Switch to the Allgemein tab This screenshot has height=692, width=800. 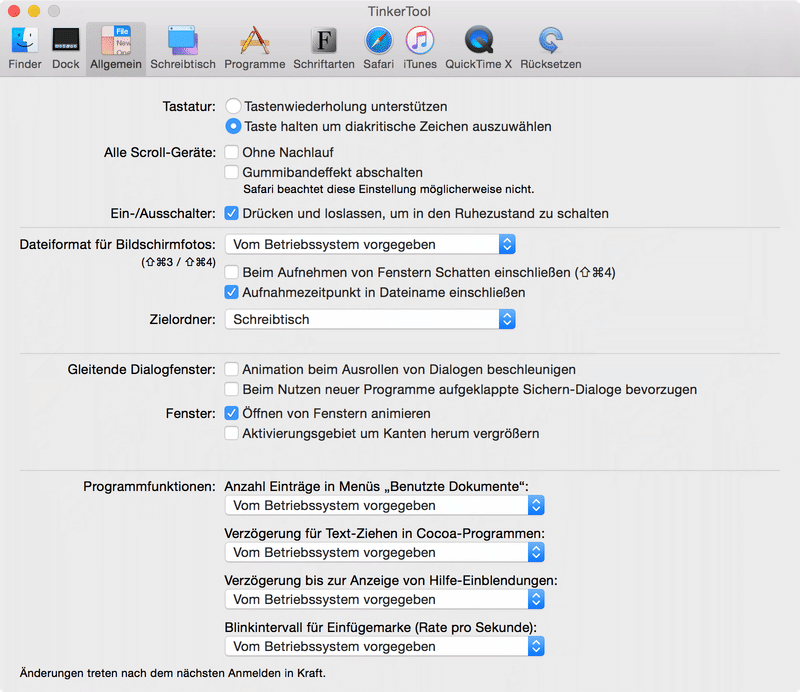116,47
